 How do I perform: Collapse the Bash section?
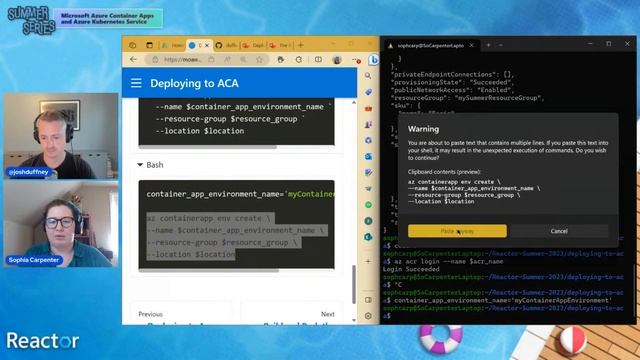[x=150, y=165]
